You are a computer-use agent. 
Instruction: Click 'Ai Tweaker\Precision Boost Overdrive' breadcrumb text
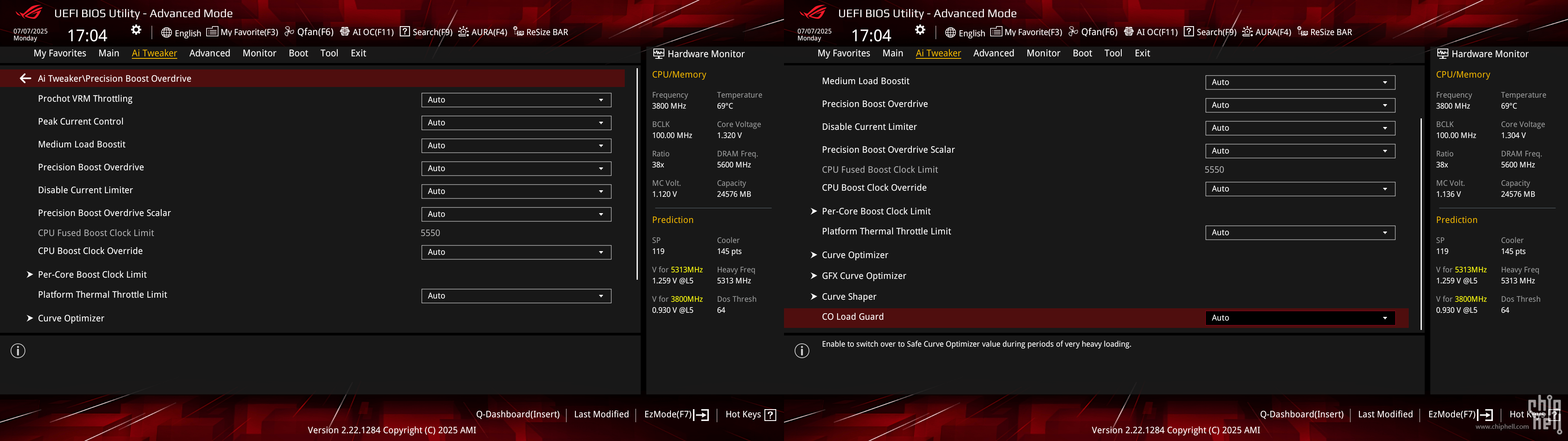point(114,78)
